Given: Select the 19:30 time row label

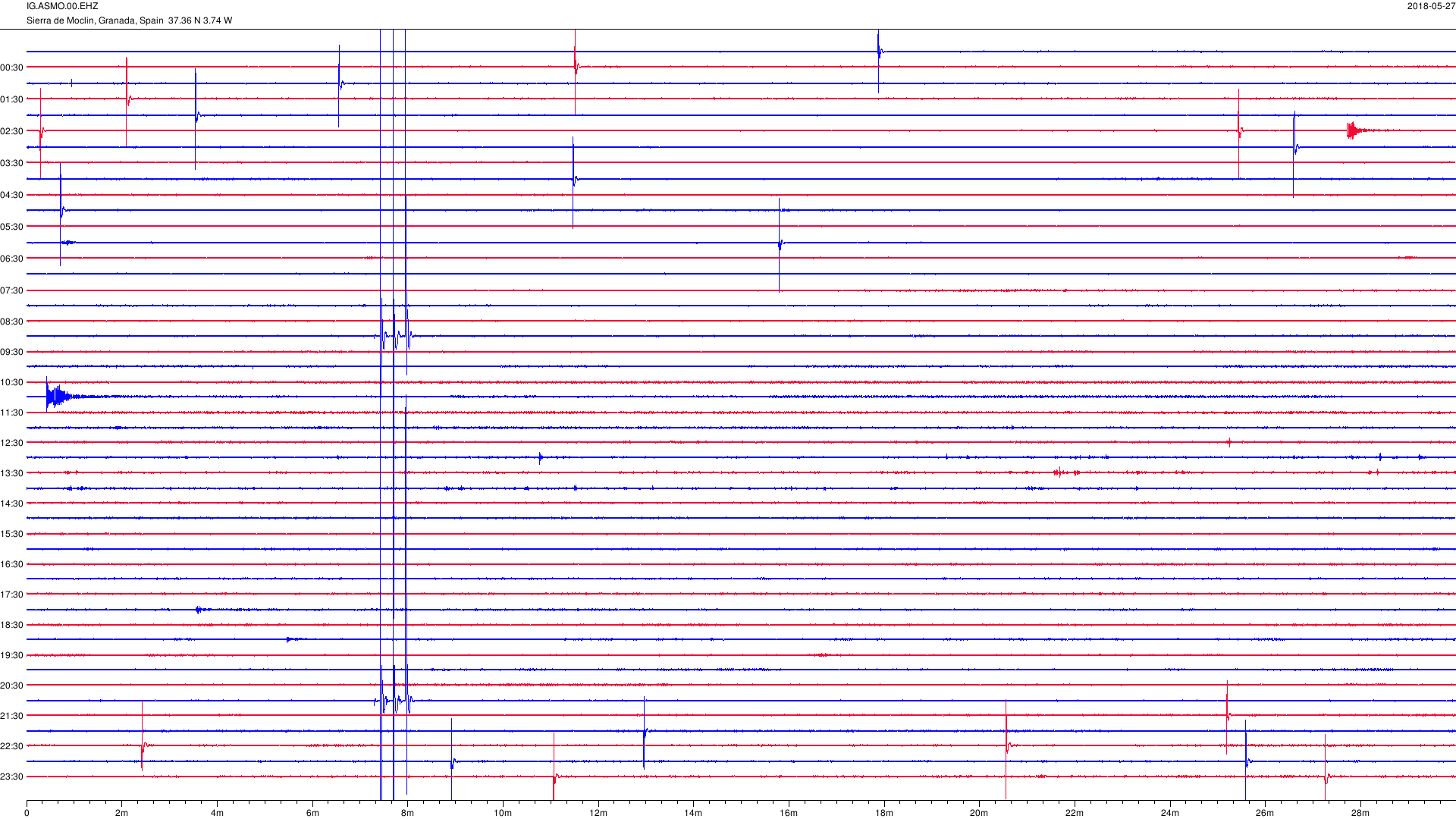Looking at the screenshot, I should [x=12, y=655].
